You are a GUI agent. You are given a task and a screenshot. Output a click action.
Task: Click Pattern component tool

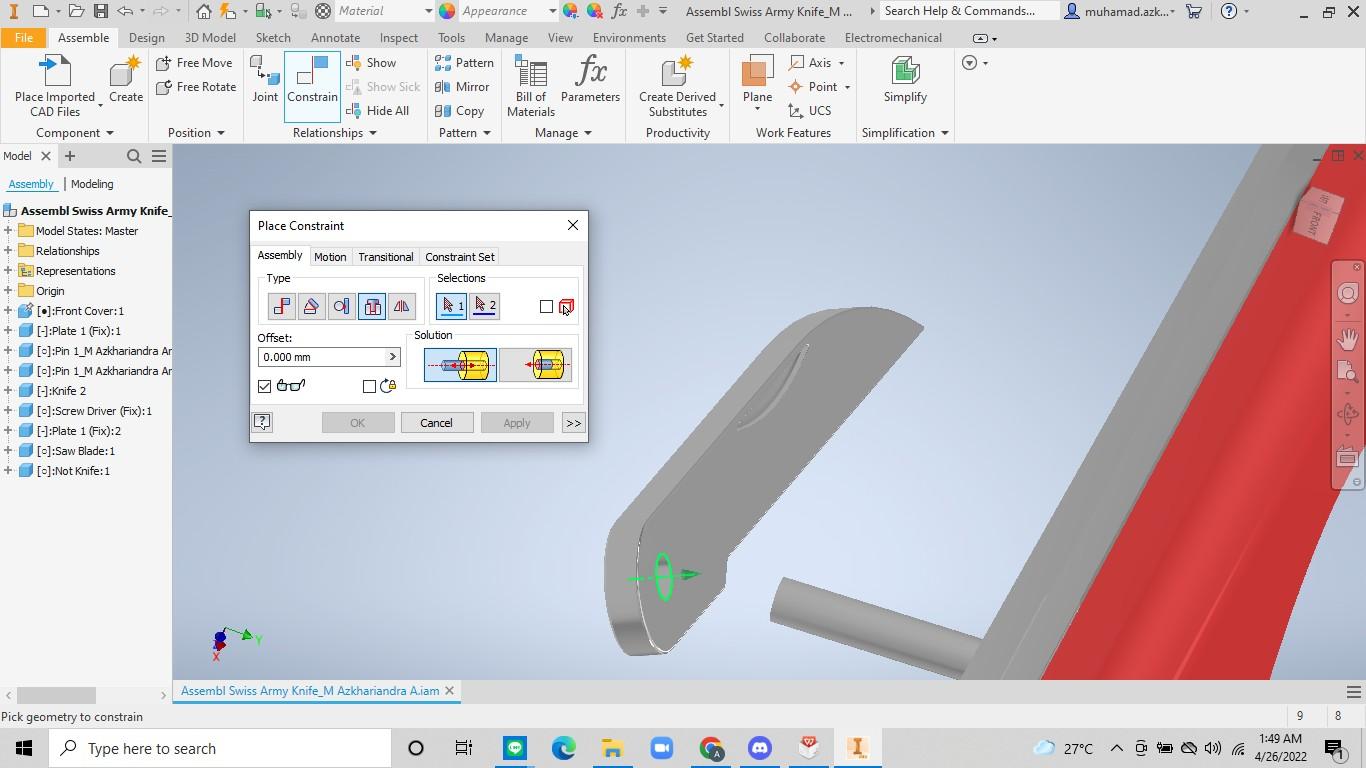click(464, 63)
